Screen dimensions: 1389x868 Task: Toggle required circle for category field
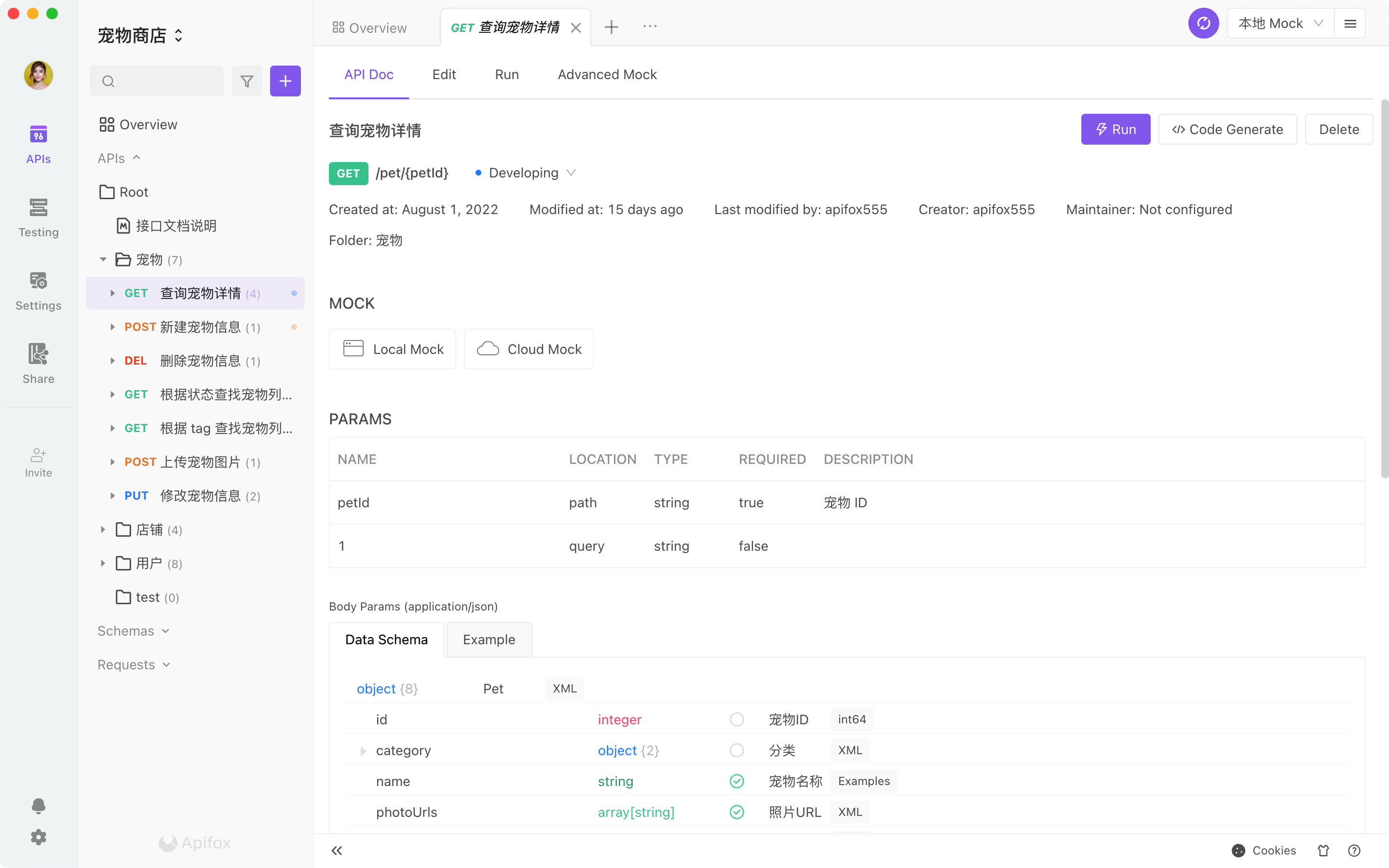point(737,750)
